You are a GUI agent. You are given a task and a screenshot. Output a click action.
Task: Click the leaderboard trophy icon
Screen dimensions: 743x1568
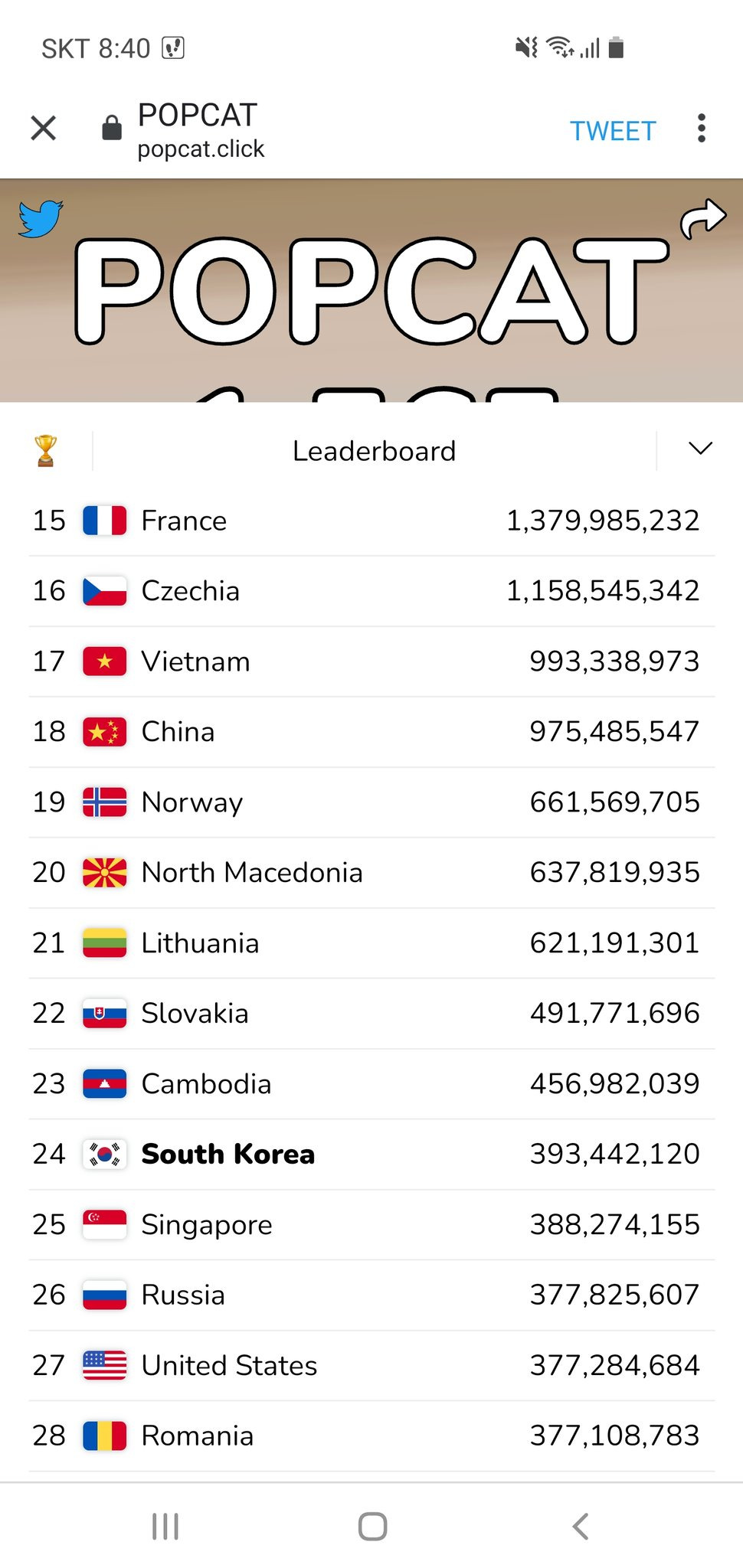point(46,451)
